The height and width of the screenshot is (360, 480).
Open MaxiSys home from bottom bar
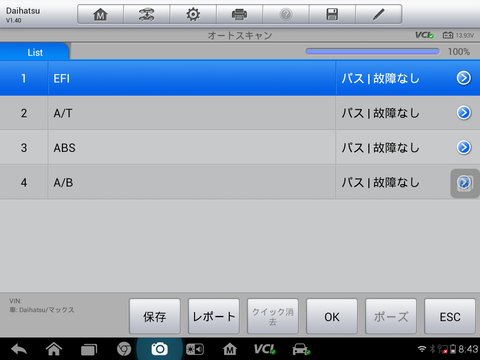point(230,349)
